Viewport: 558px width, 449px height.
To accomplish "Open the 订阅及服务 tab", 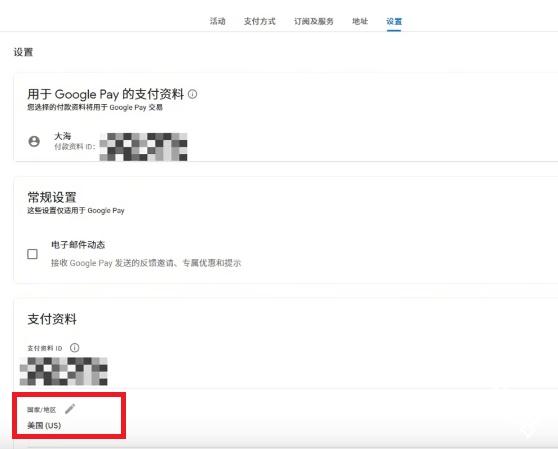I will (x=314, y=21).
